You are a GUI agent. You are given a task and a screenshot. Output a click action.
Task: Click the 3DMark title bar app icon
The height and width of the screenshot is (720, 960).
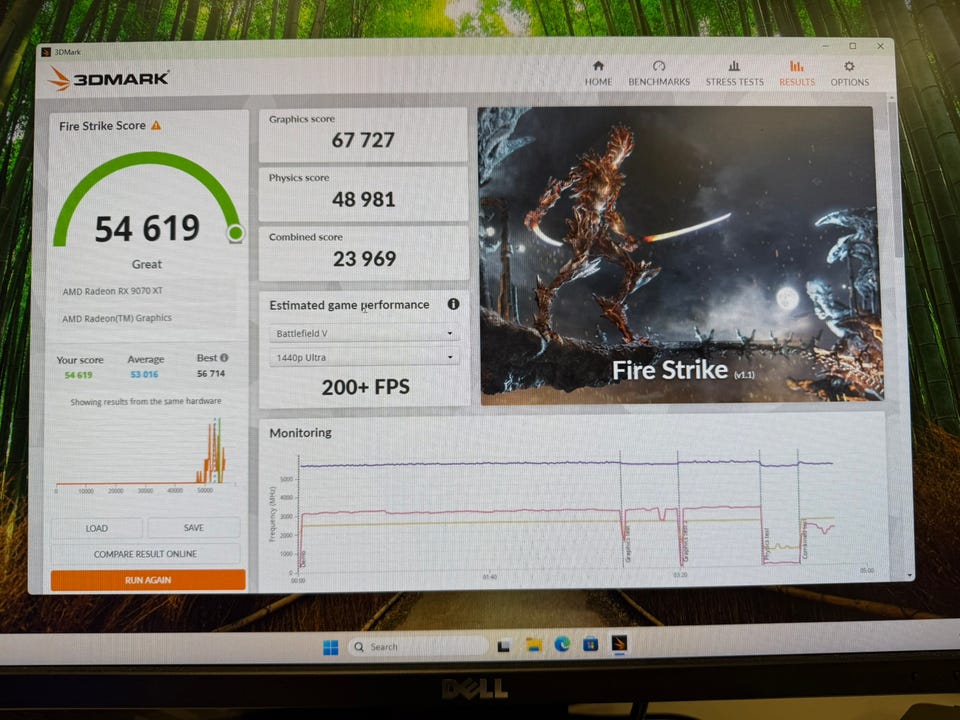46,52
